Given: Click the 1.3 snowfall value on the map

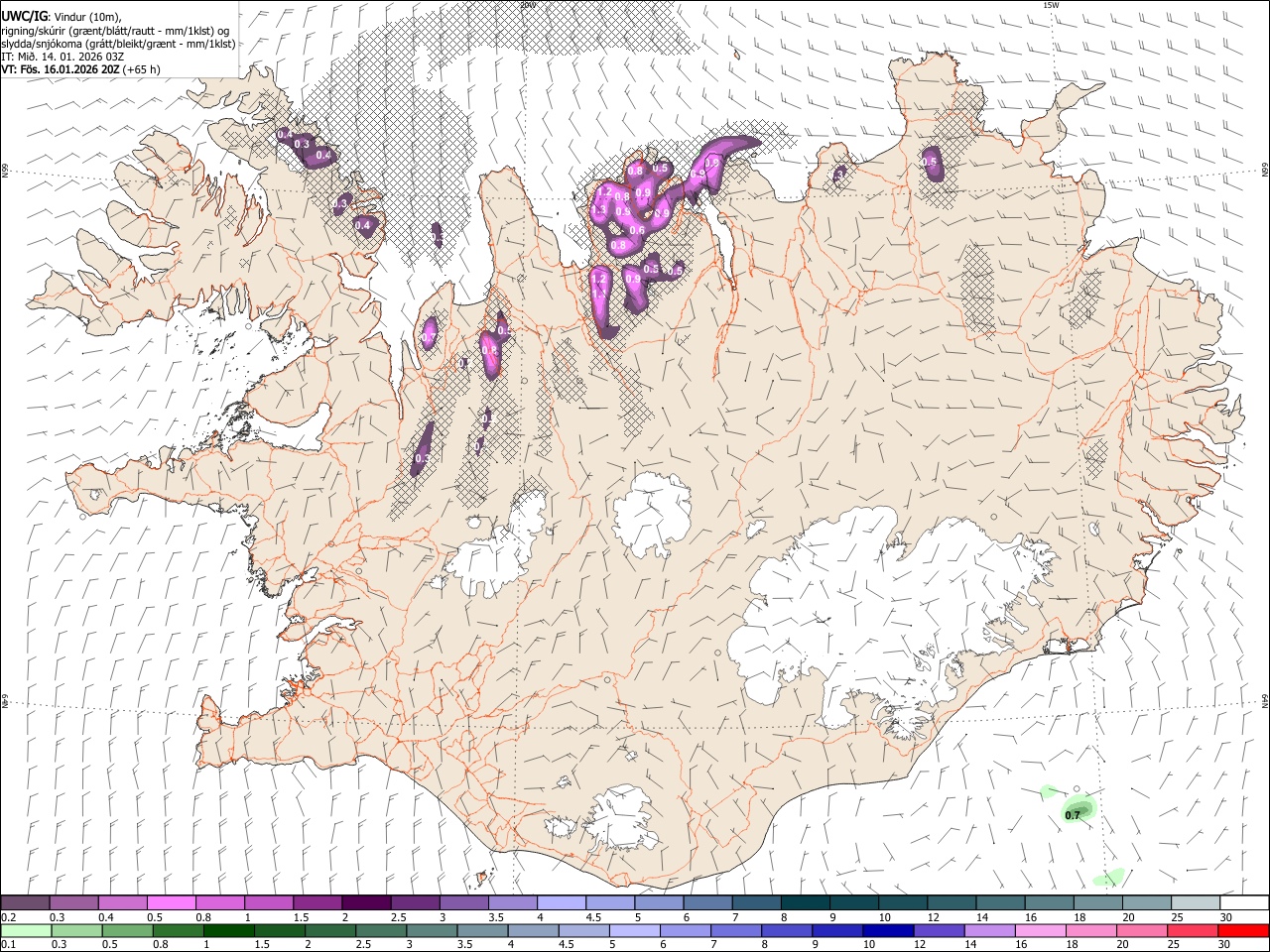Looking at the screenshot, I should (598, 210).
